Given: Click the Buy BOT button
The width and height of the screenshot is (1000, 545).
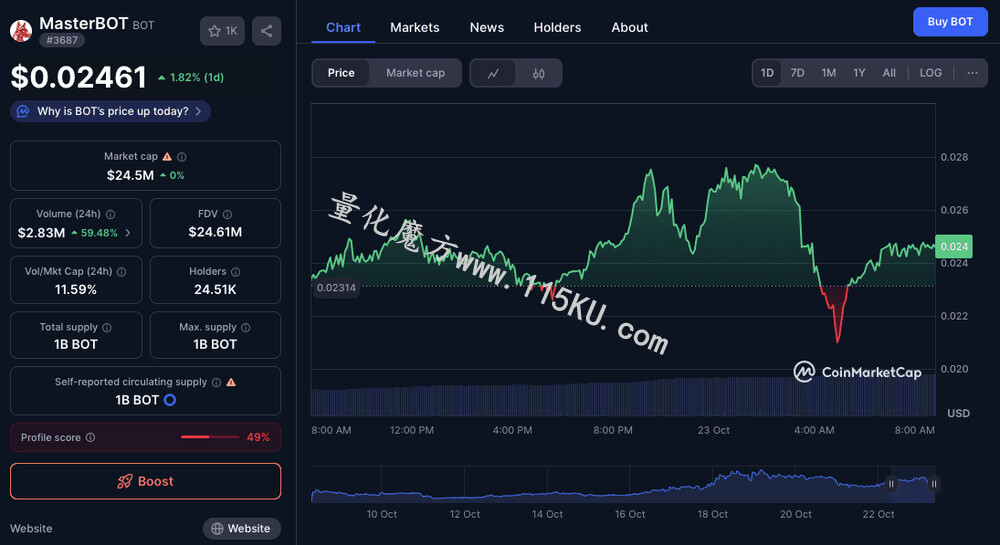Looking at the screenshot, I should click(950, 22).
